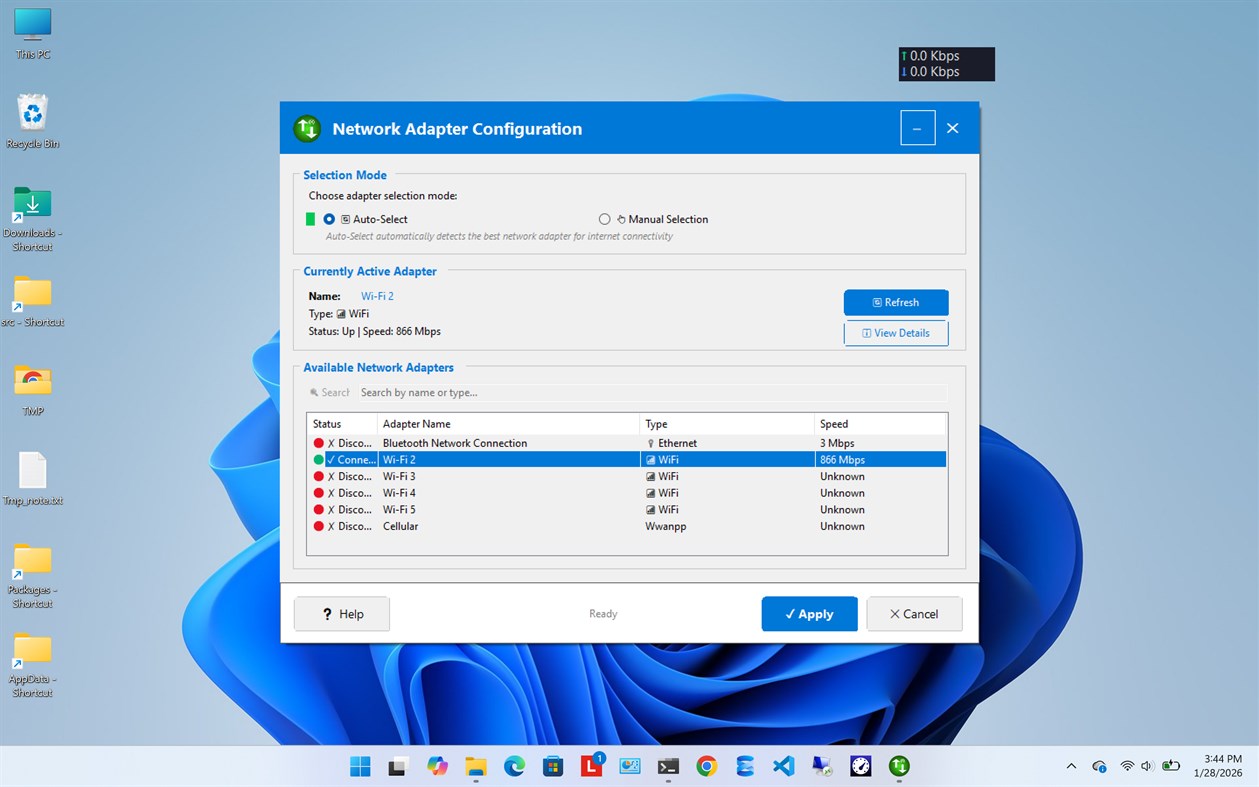
Task: Select the Auto-Select radio button
Action: tap(329, 219)
